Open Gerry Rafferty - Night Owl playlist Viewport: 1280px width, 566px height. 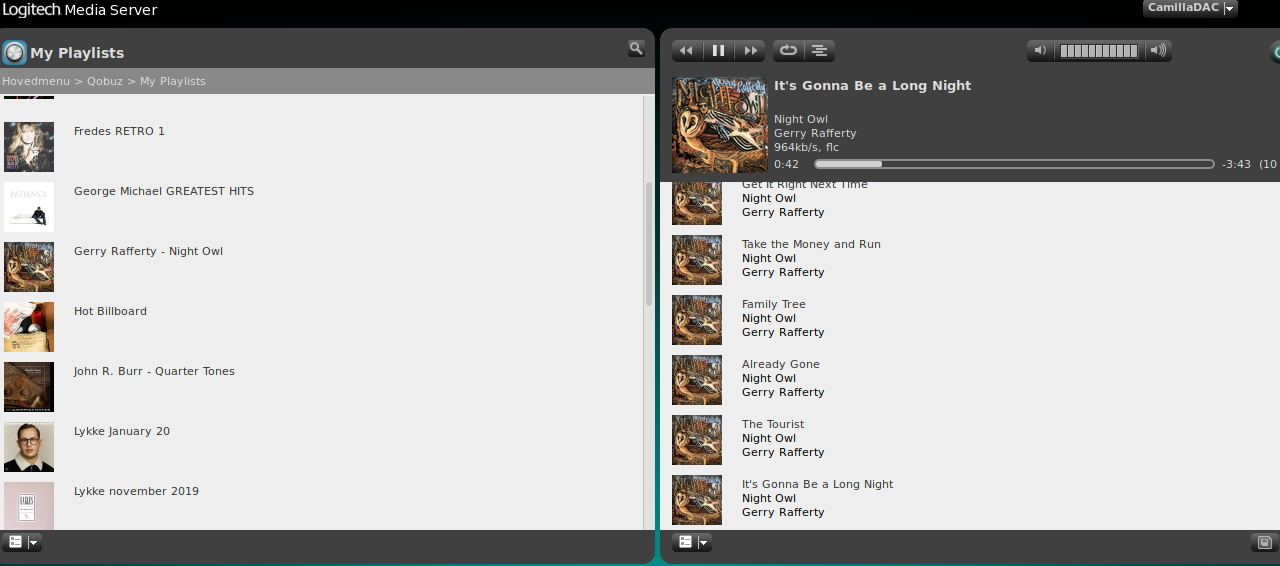pos(148,251)
